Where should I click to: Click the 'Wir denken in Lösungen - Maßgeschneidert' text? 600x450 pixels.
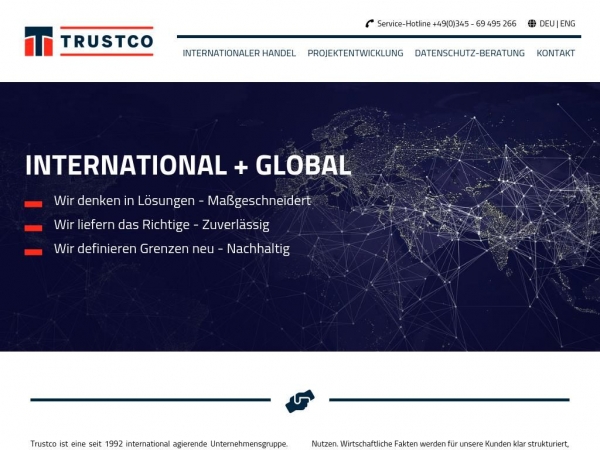tap(182, 200)
